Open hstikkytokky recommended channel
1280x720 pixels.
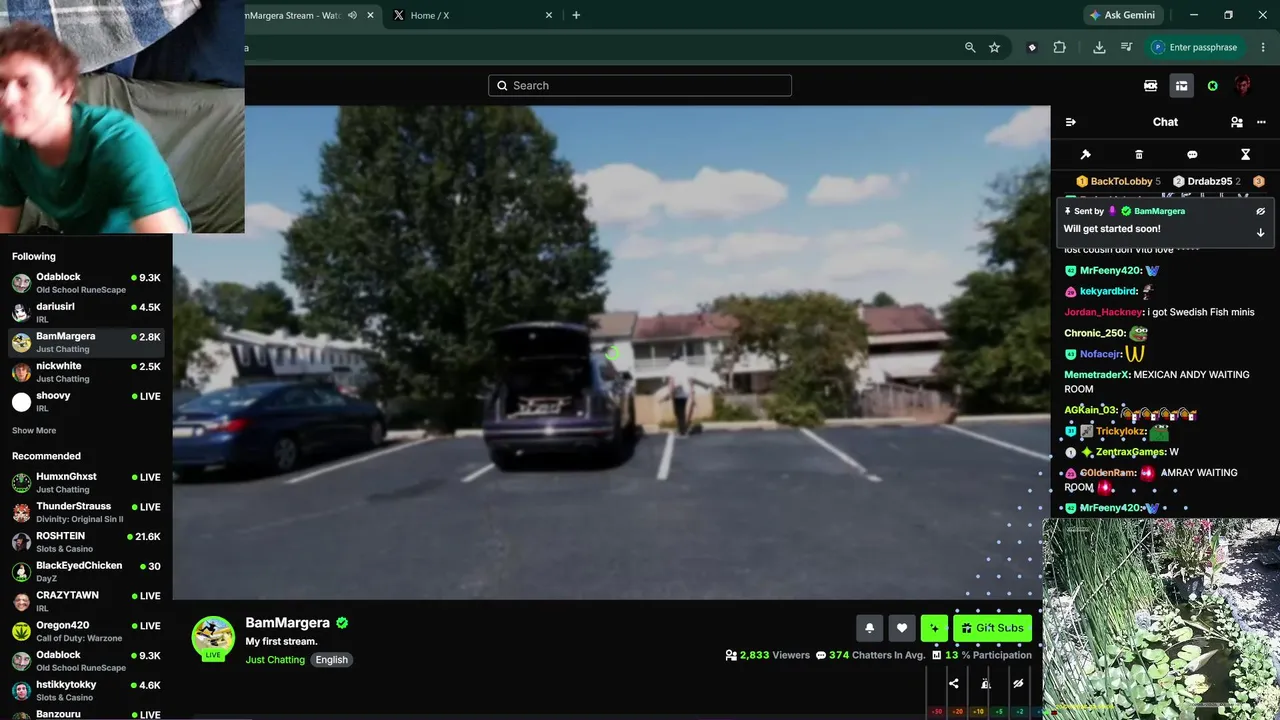pyautogui.click(x=86, y=690)
